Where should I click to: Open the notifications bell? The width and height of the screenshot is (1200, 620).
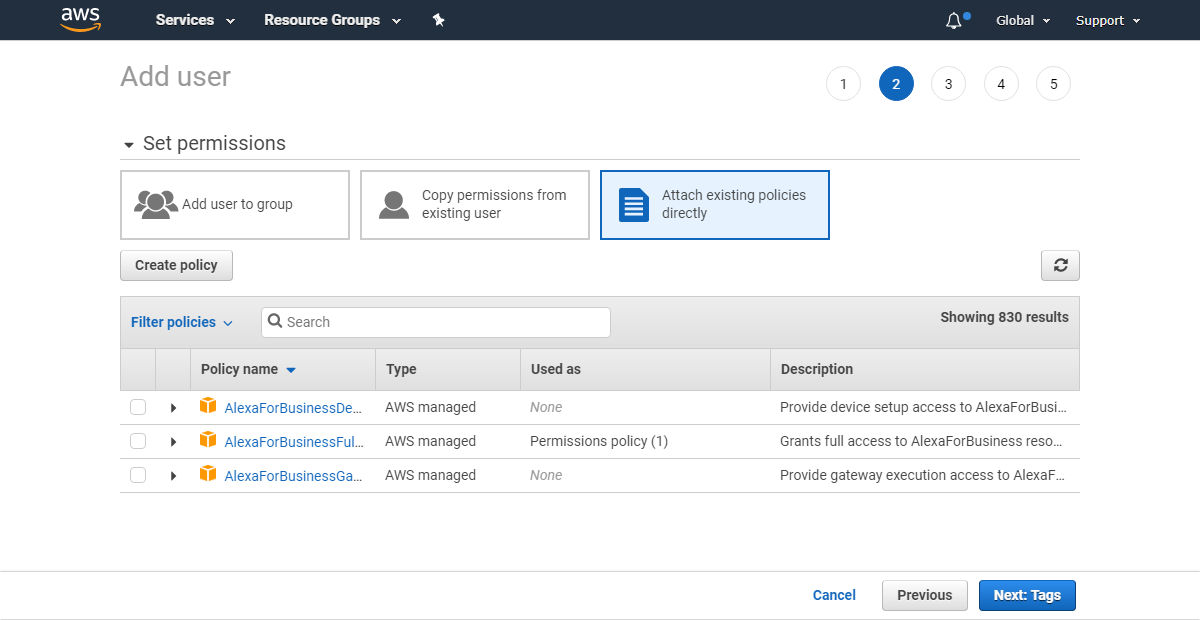tap(953, 21)
